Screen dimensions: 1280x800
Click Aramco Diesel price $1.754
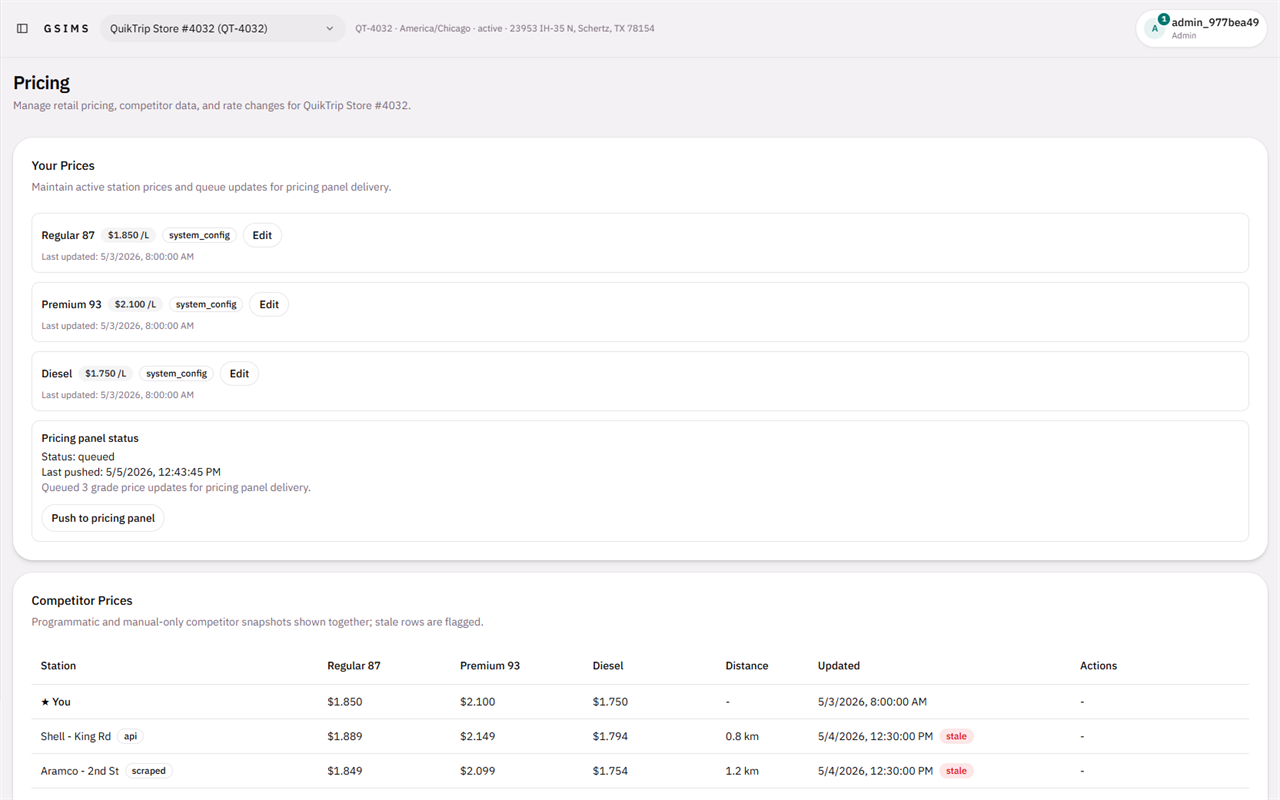610,771
